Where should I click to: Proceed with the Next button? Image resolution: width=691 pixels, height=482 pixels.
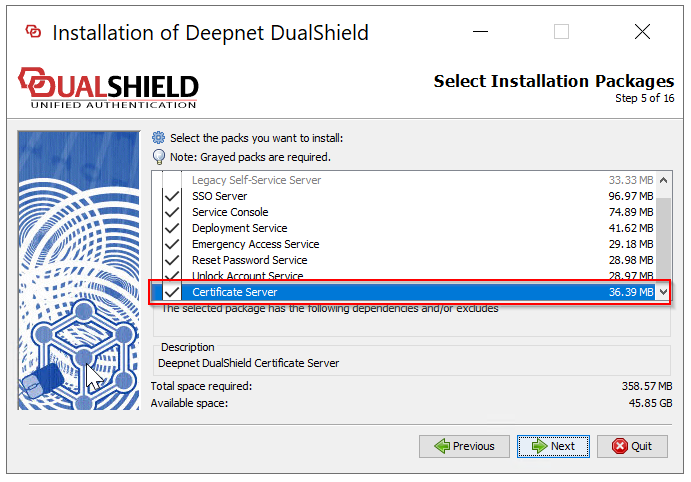tap(555, 446)
